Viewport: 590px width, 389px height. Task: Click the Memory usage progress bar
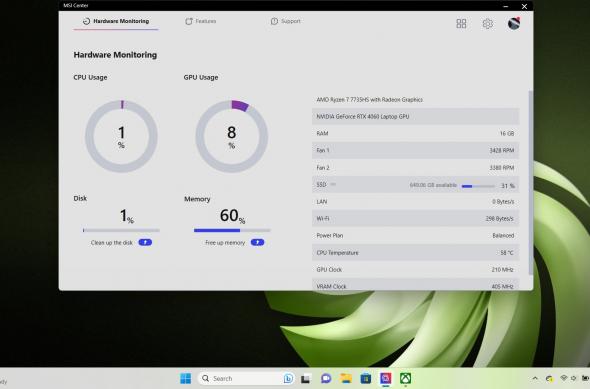click(x=232, y=230)
